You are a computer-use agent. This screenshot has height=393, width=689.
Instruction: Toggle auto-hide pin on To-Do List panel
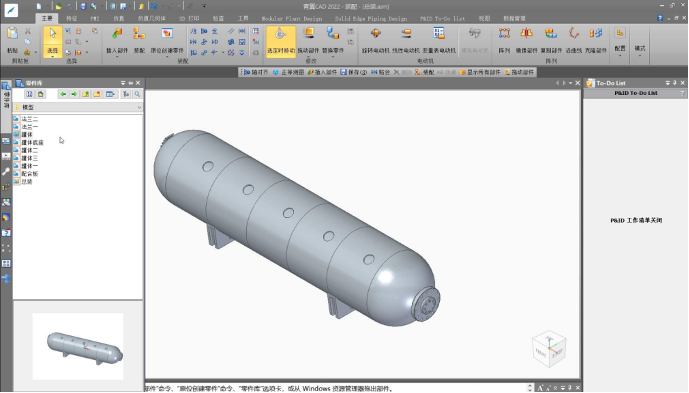(675, 83)
